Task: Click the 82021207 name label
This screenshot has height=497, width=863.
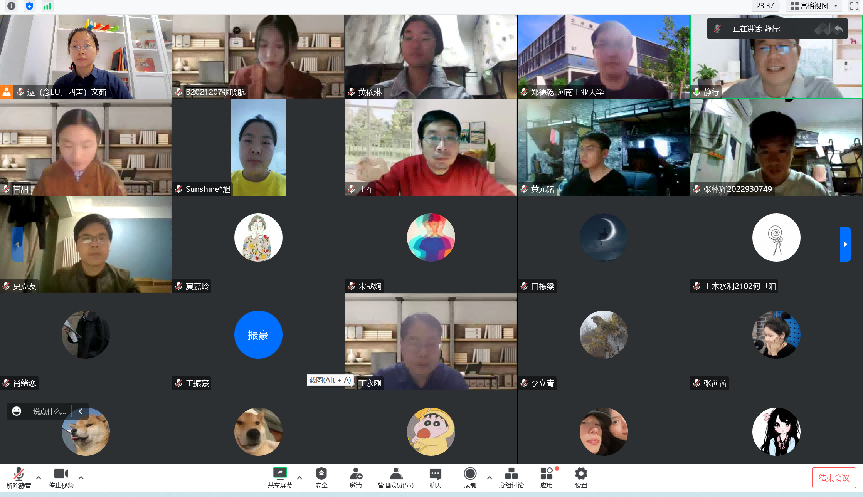Action: point(215,92)
